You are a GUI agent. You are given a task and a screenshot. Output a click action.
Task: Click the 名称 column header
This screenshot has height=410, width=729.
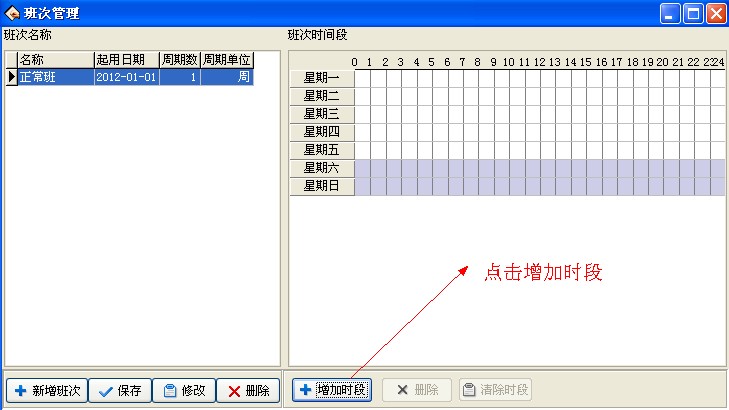tap(56, 60)
